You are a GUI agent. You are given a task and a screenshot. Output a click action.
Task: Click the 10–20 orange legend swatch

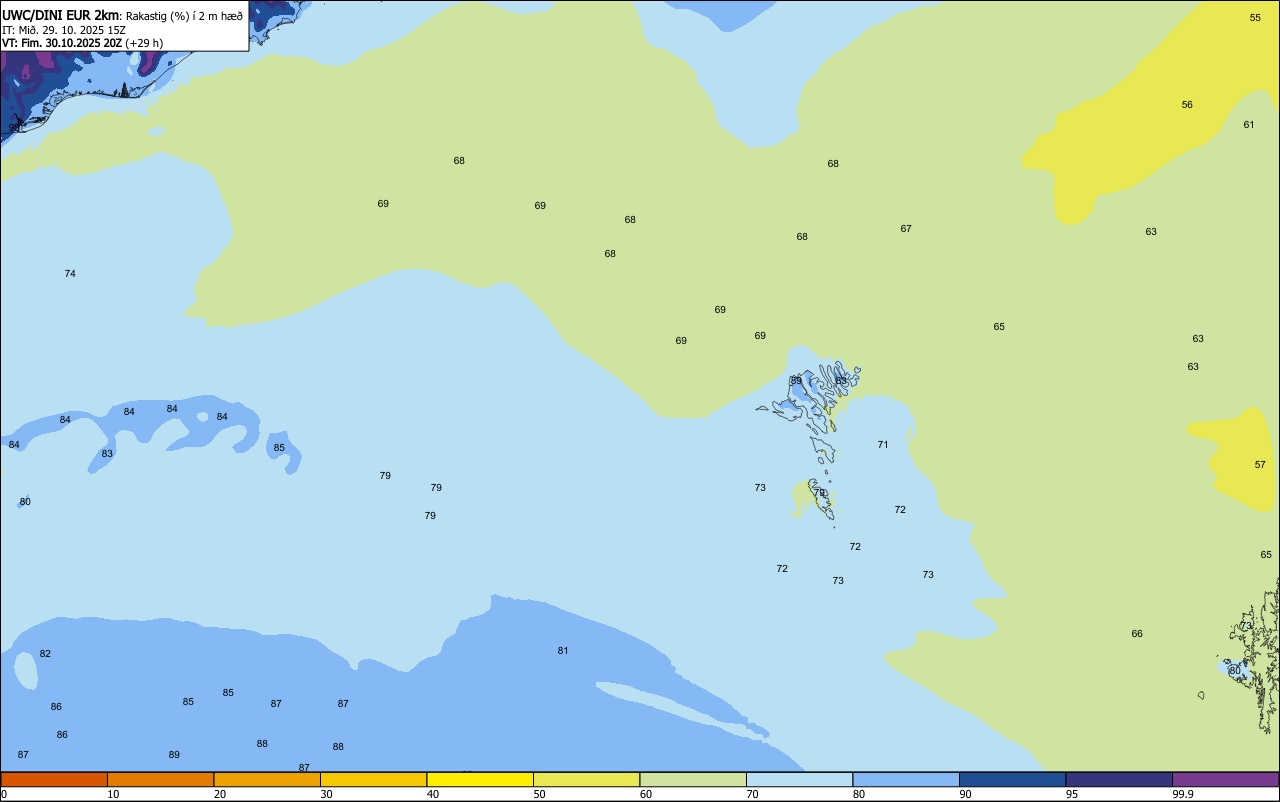[160, 779]
